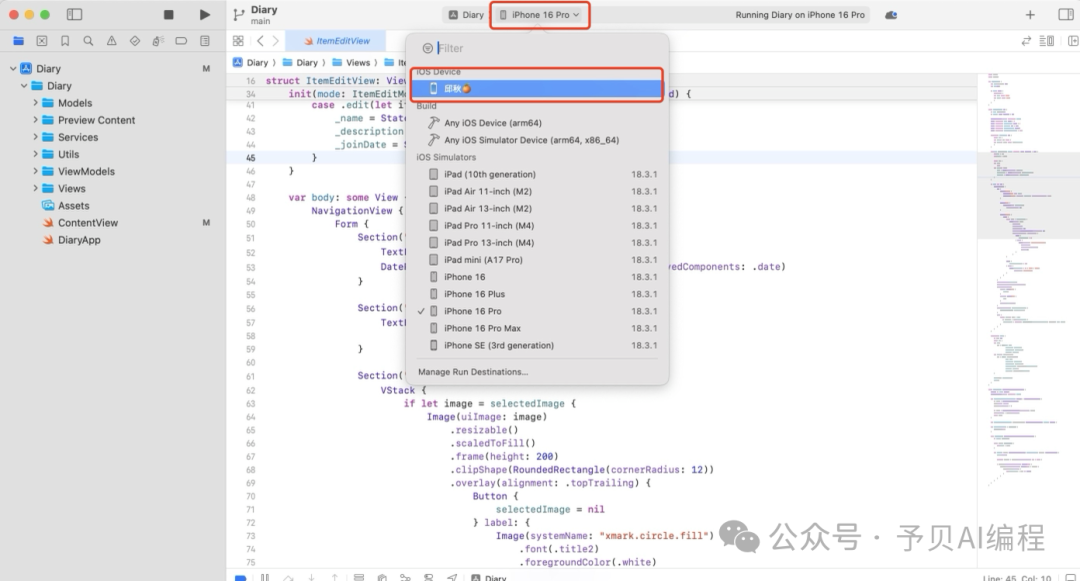Select iPad Air 13-inch (M2) simulator

(x=537, y=209)
